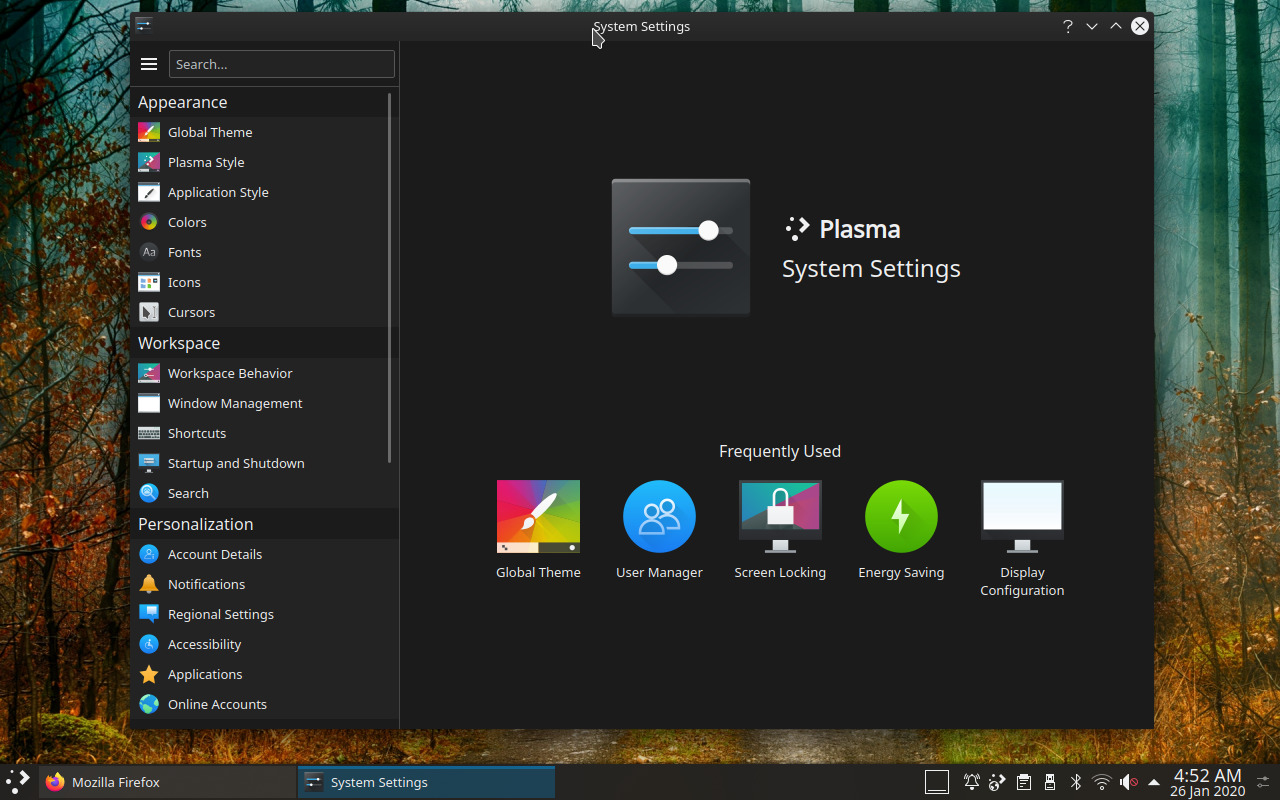Viewport: 1280px width, 800px height.
Task: Click the sidebar vertical scrollbar
Action: [x=390, y=277]
